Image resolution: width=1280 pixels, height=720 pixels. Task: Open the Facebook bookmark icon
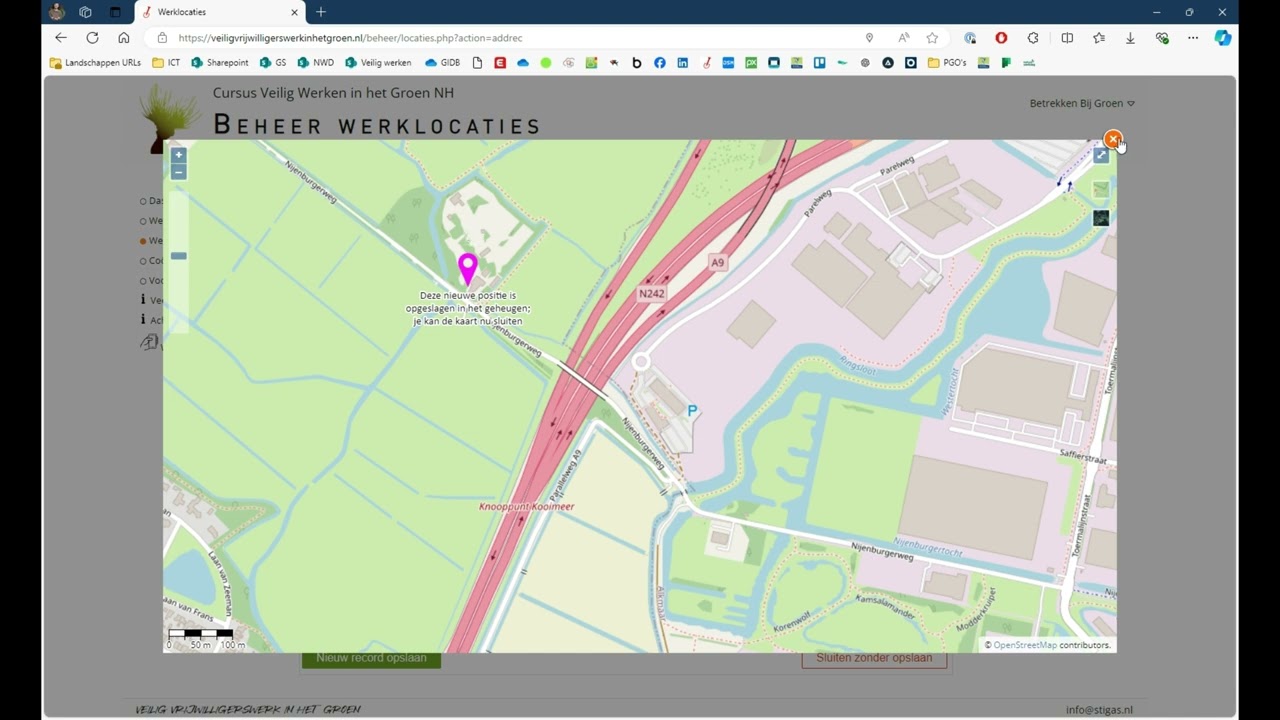660,63
